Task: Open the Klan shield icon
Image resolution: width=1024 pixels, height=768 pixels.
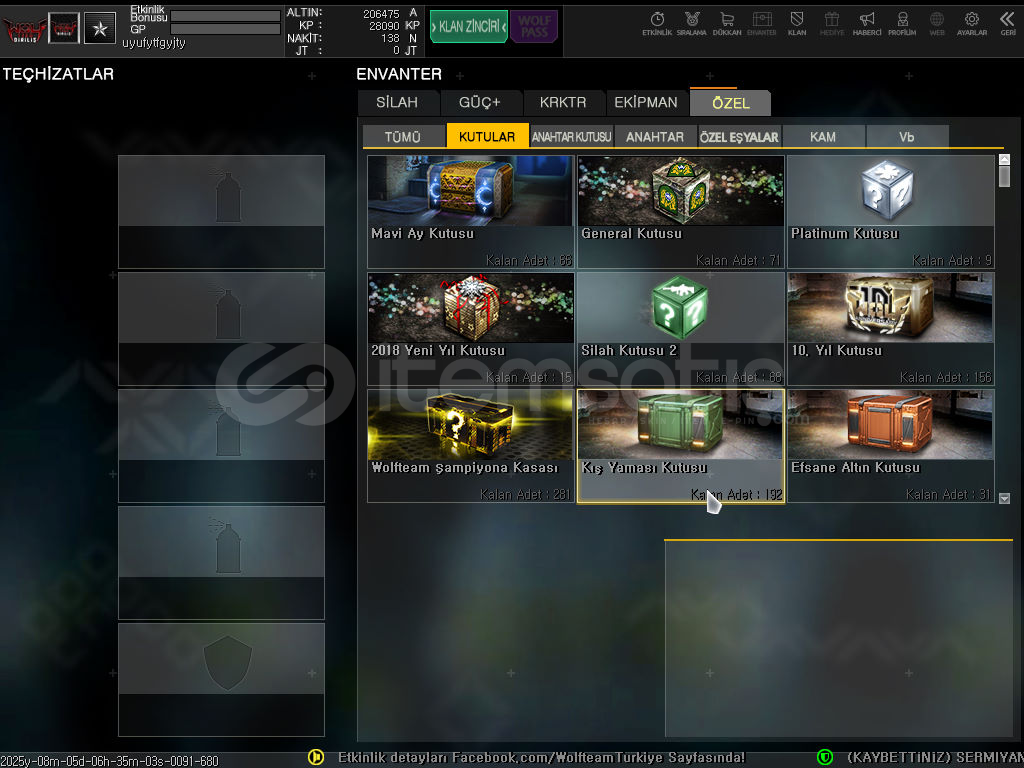Action: (797, 24)
